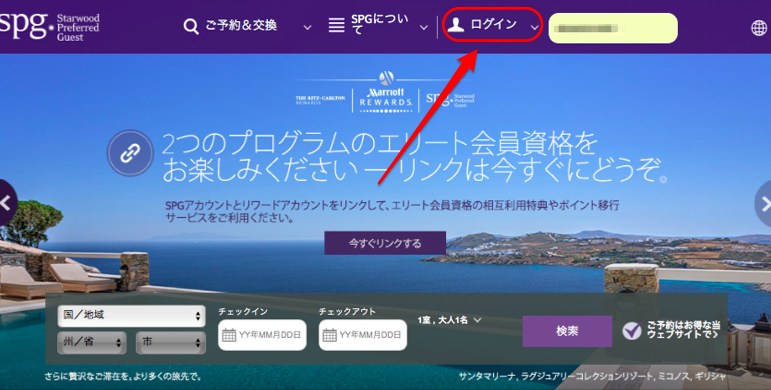Click the チェックアウト date field

(362, 335)
